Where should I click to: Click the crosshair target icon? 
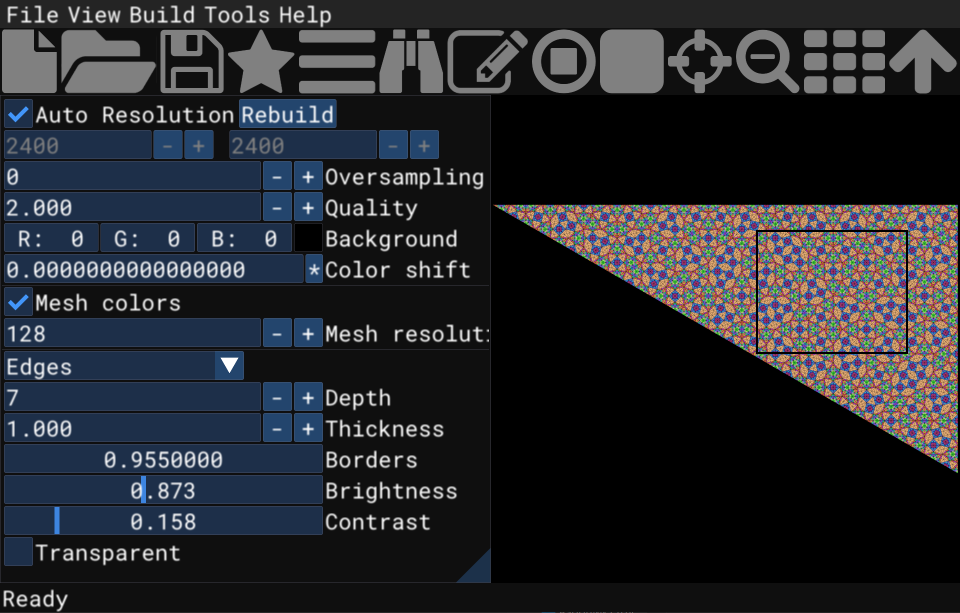click(699, 62)
